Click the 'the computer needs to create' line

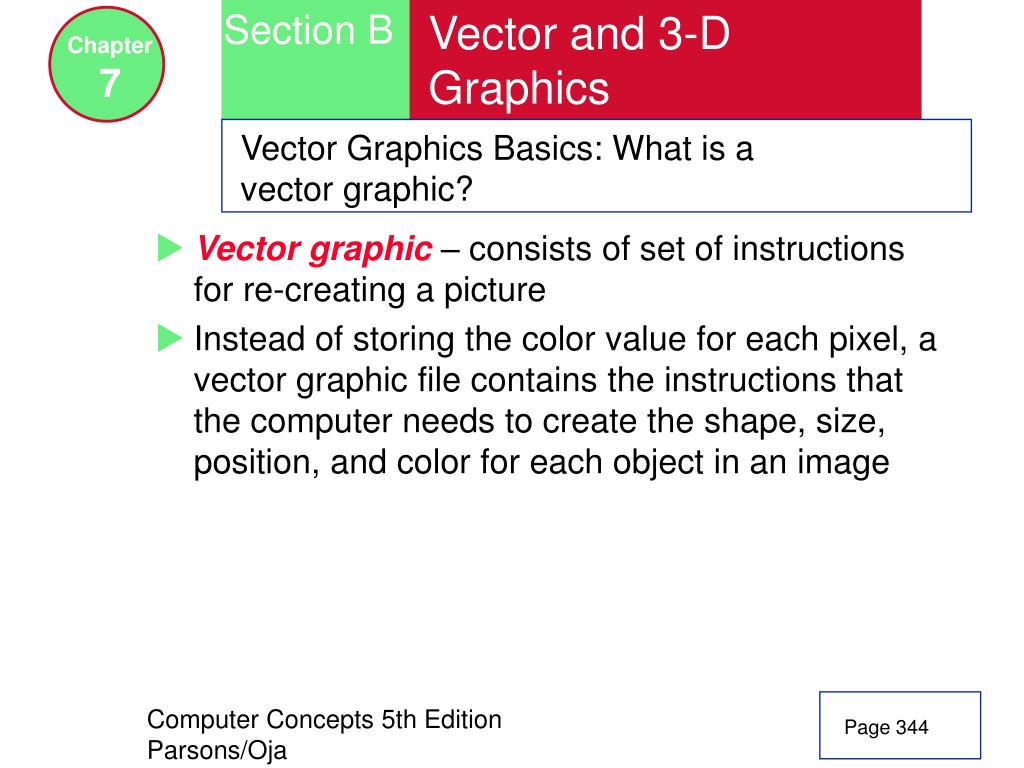[539, 421]
